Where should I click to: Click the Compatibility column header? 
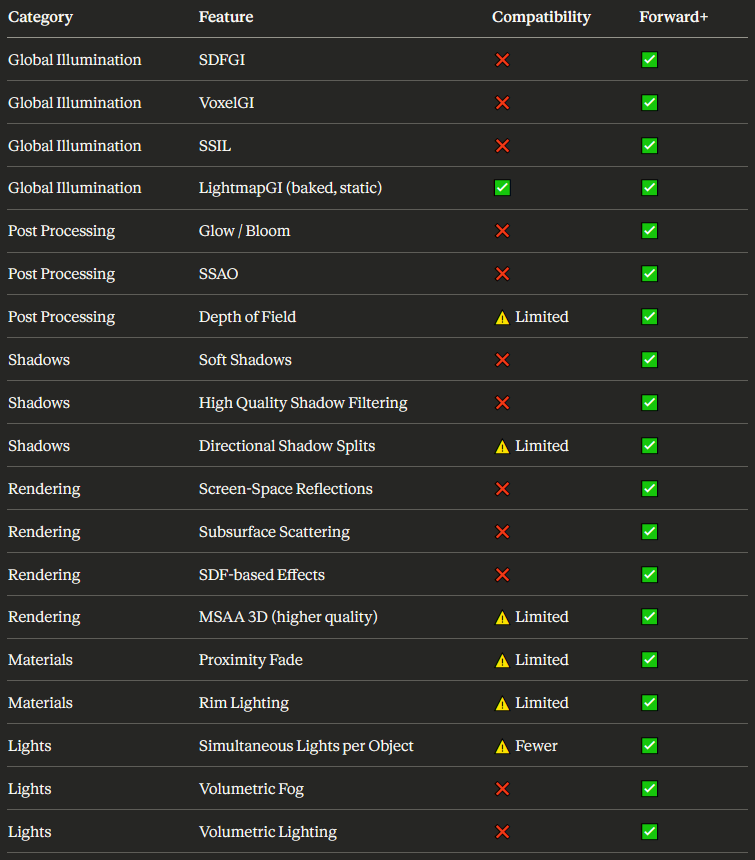tap(541, 17)
